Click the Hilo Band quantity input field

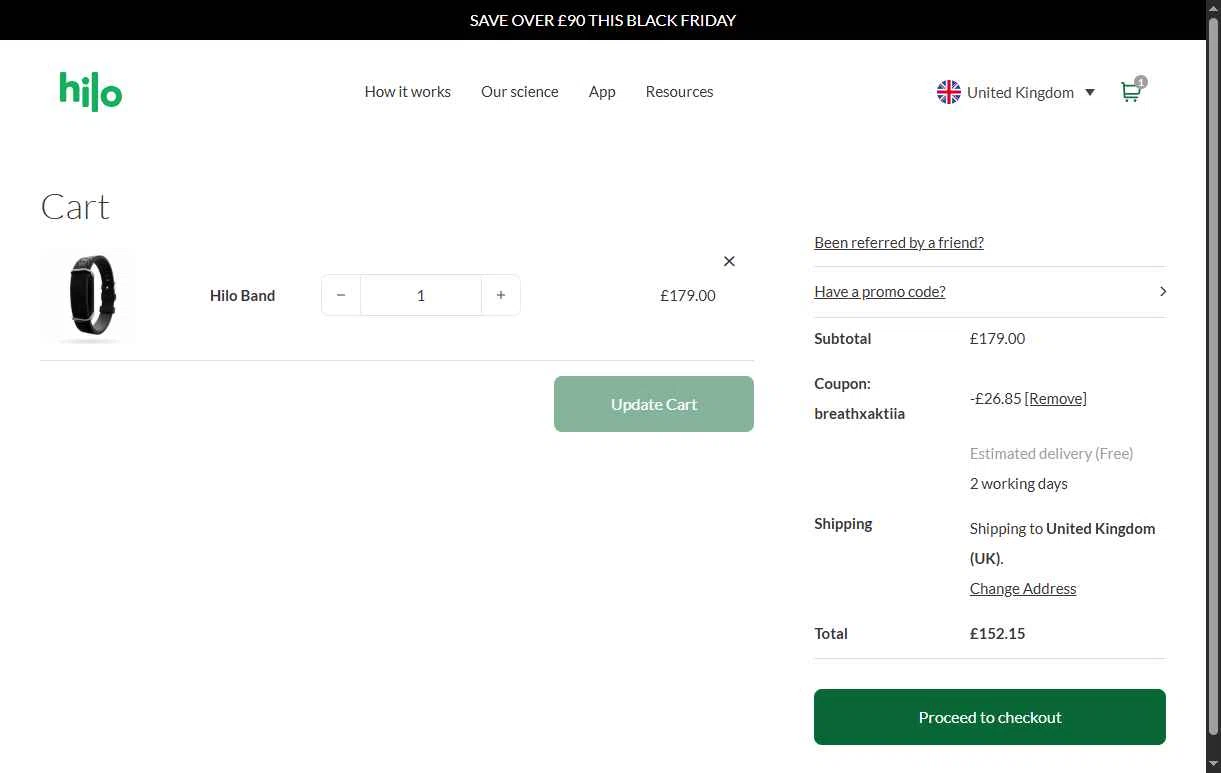coord(421,295)
